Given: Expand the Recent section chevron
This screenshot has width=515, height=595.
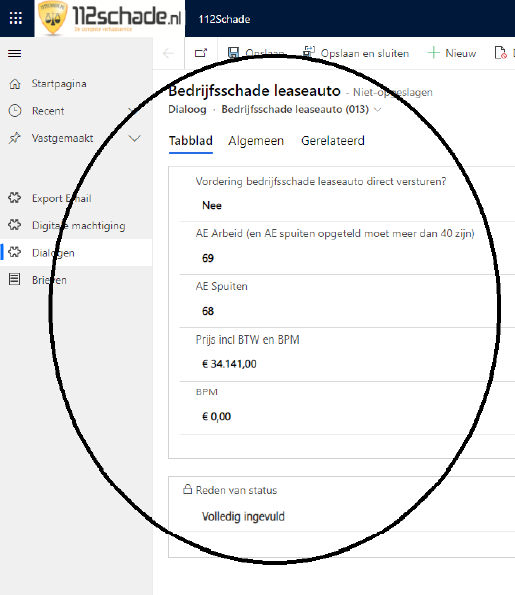Looking at the screenshot, I should (x=134, y=111).
